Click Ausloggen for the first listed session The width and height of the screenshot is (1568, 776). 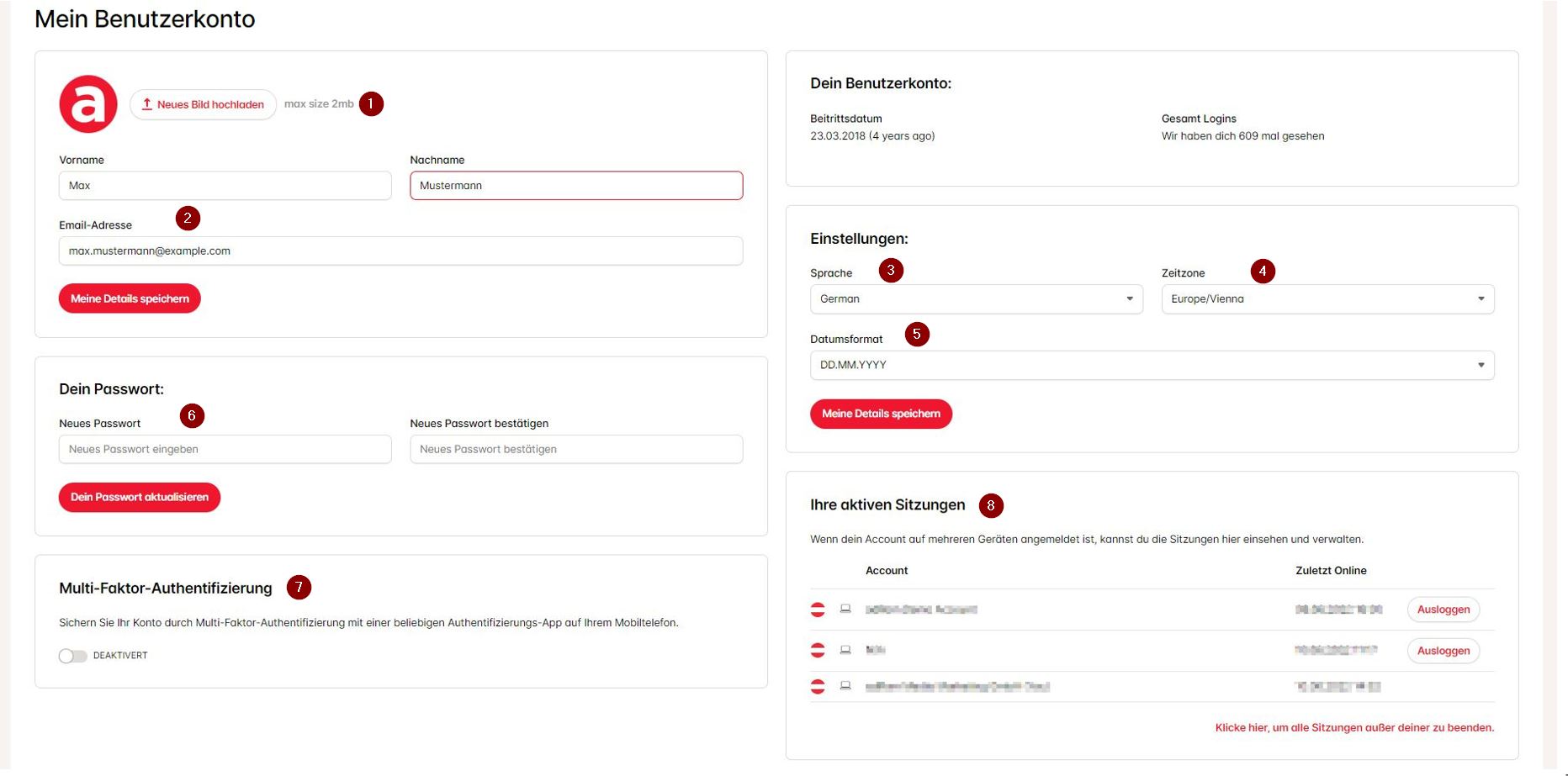tap(1444, 610)
